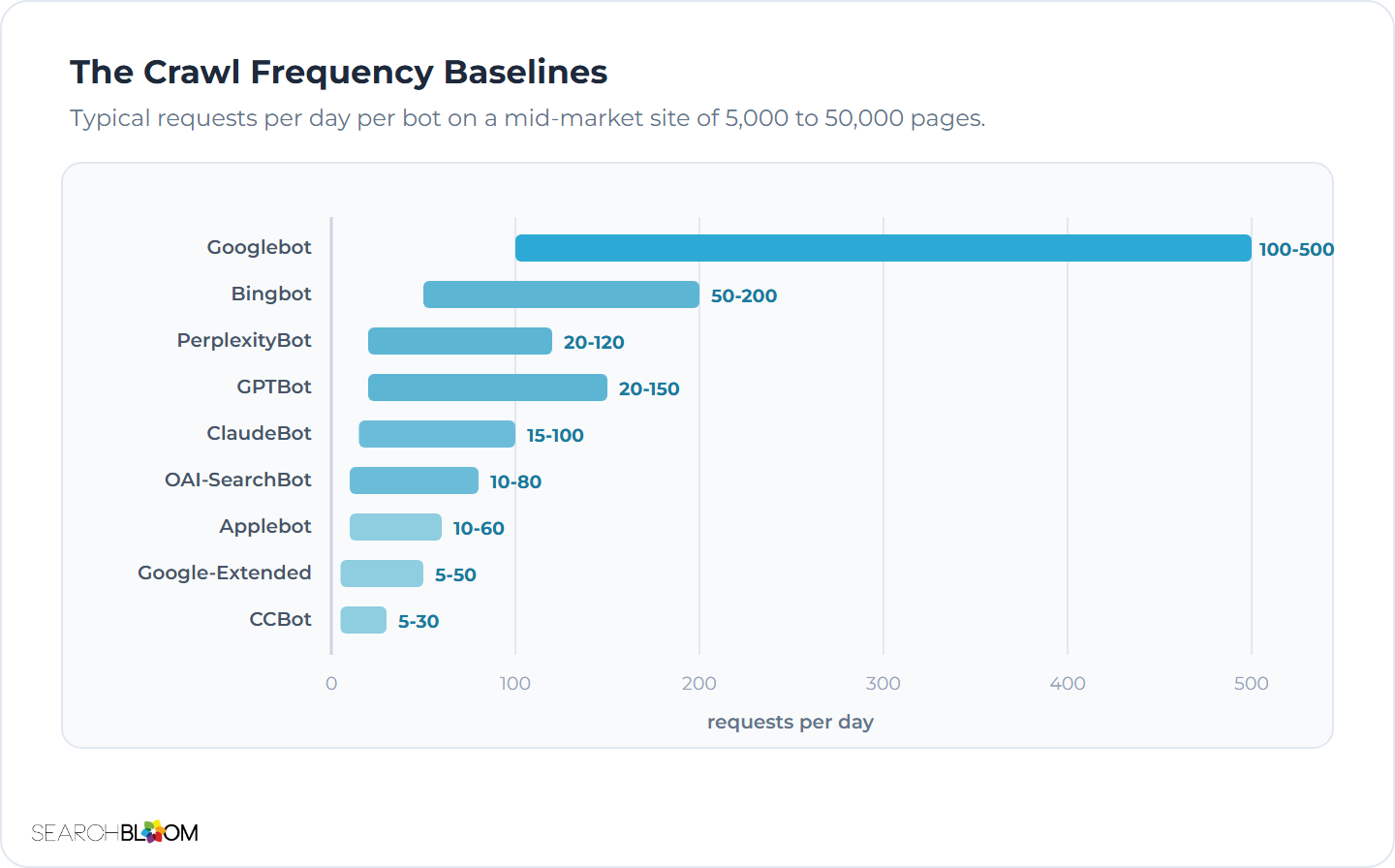Click the OAI-SearchBot row label
Viewport: 1395px width, 868px height.
point(238,480)
